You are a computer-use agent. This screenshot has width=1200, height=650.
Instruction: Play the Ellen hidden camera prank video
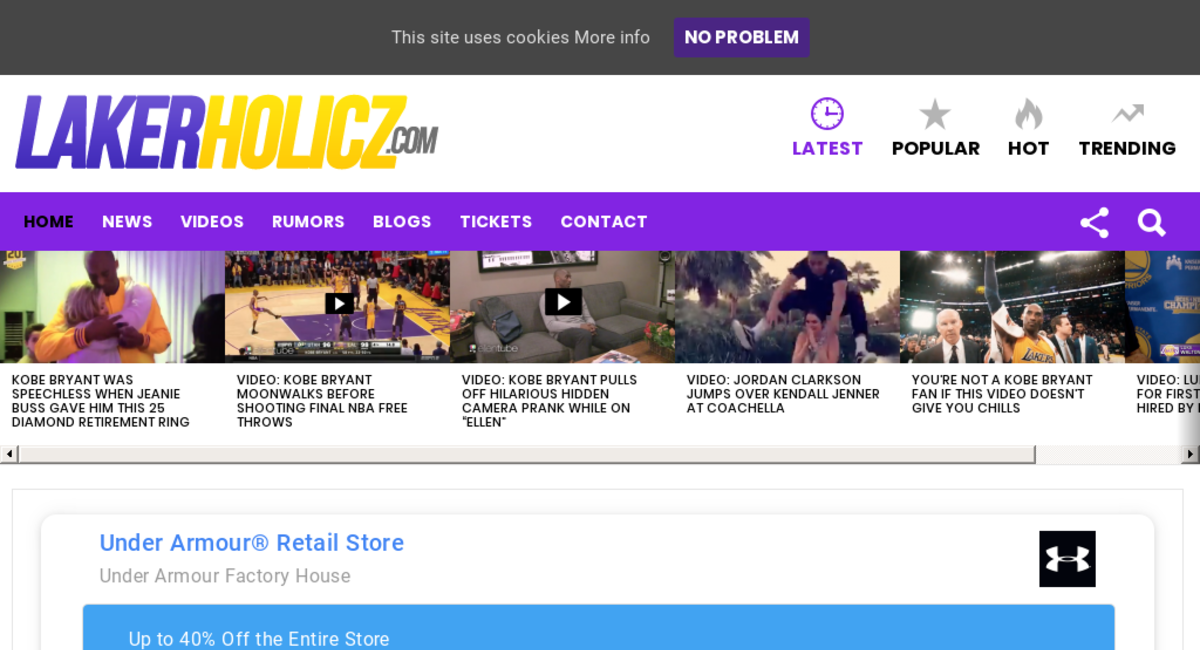point(563,301)
